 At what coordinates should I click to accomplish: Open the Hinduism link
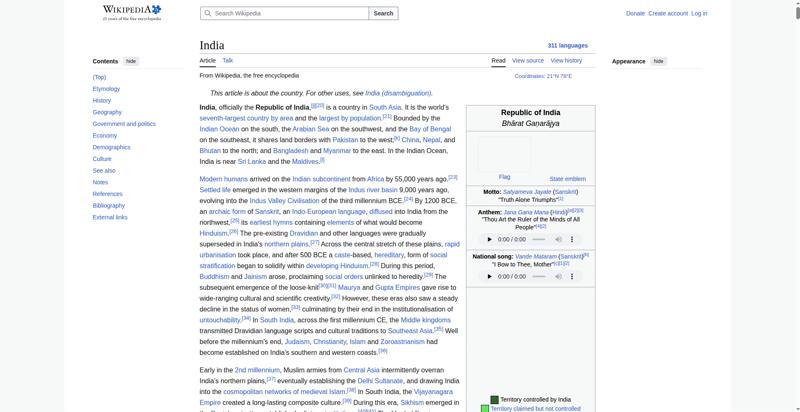pos(213,234)
